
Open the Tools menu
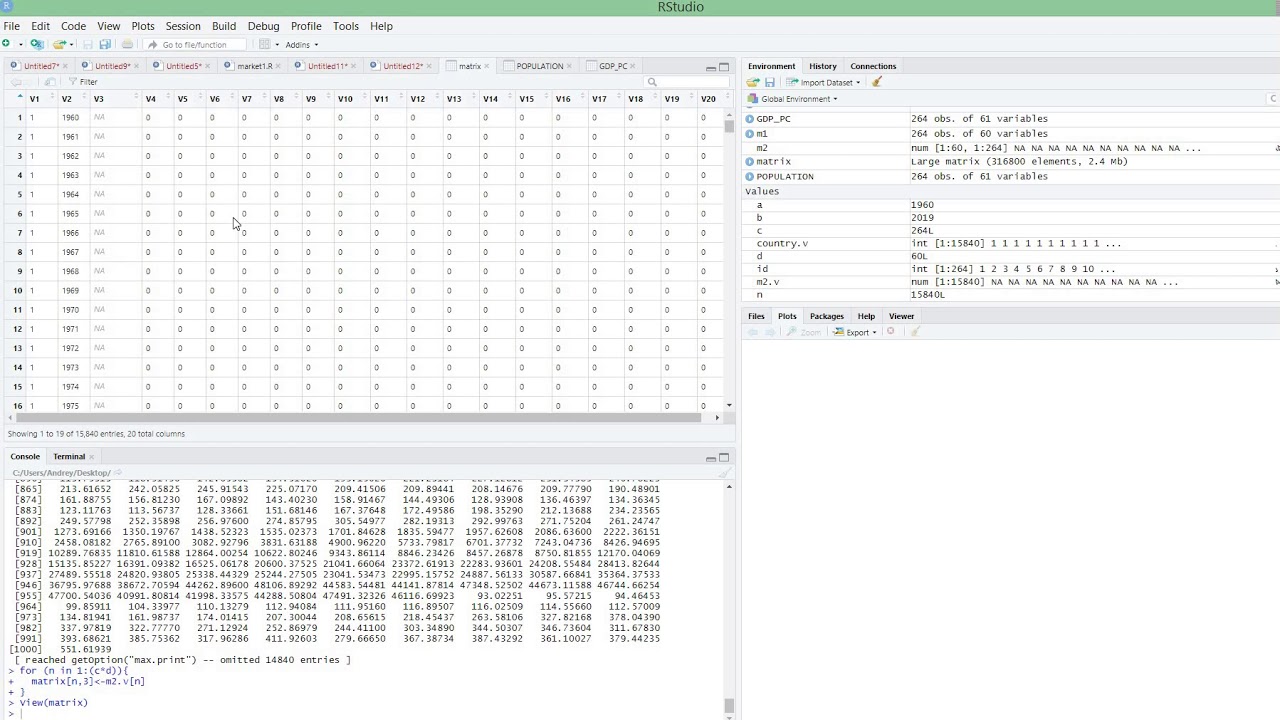346,26
